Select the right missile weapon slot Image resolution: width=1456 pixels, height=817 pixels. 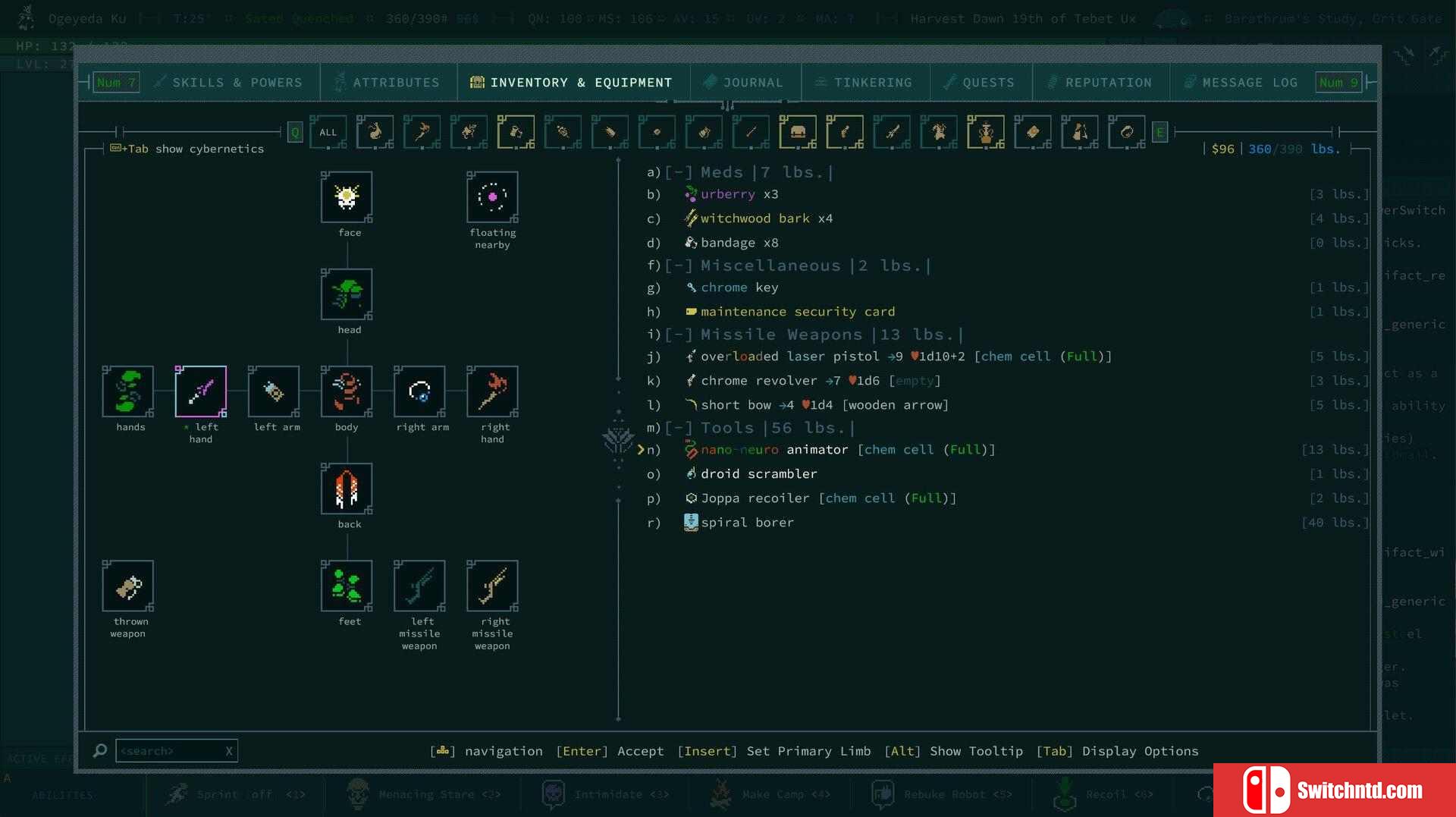pyautogui.click(x=492, y=585)
